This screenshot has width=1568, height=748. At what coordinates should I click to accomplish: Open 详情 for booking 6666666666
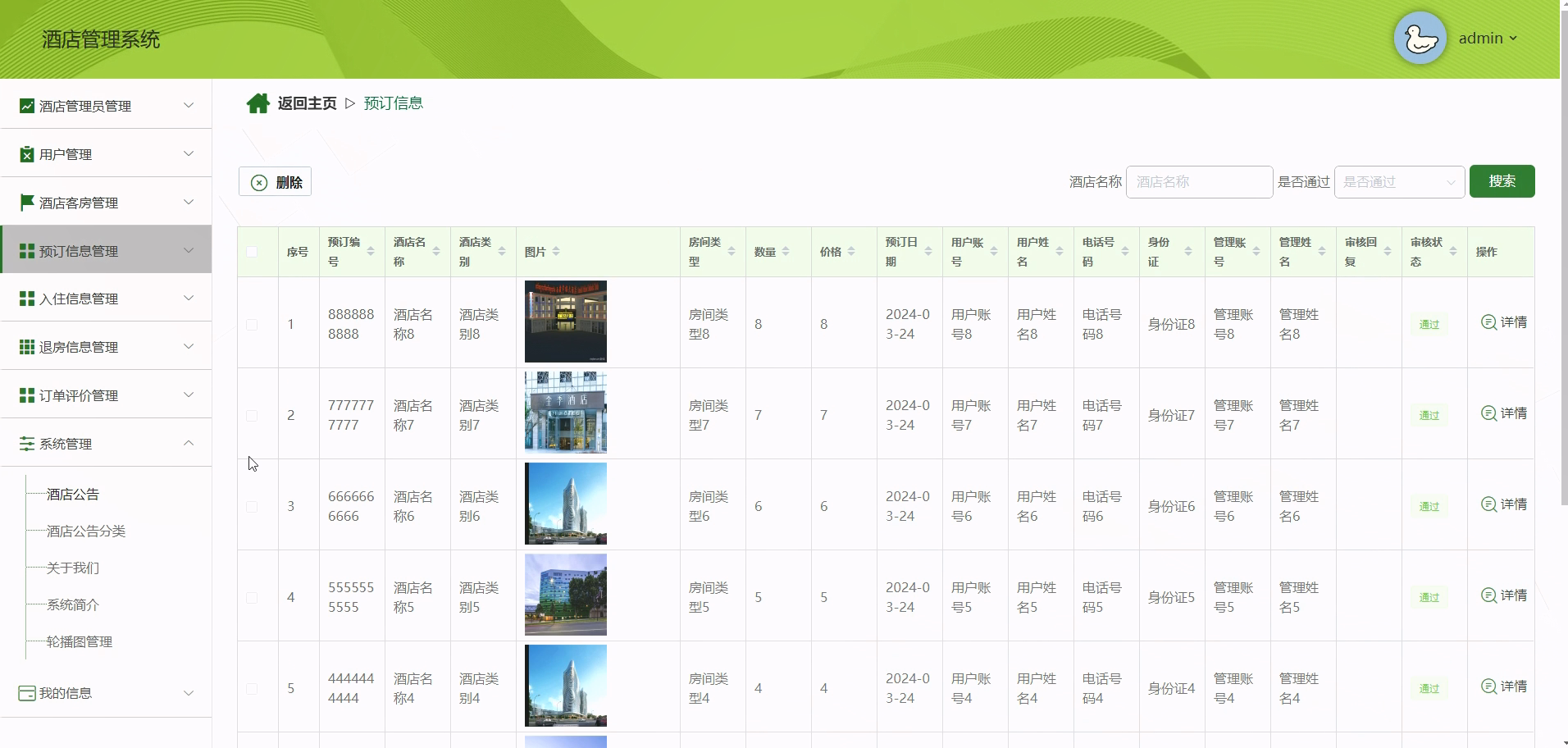click(1504, 504)
